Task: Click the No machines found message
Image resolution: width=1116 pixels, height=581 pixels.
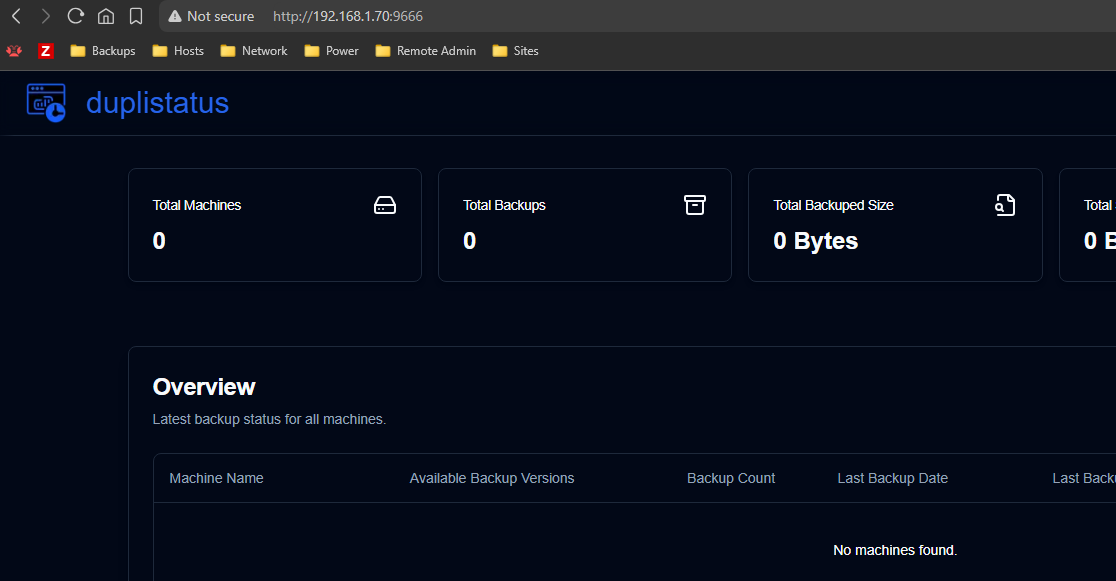Action: (895, 550)
